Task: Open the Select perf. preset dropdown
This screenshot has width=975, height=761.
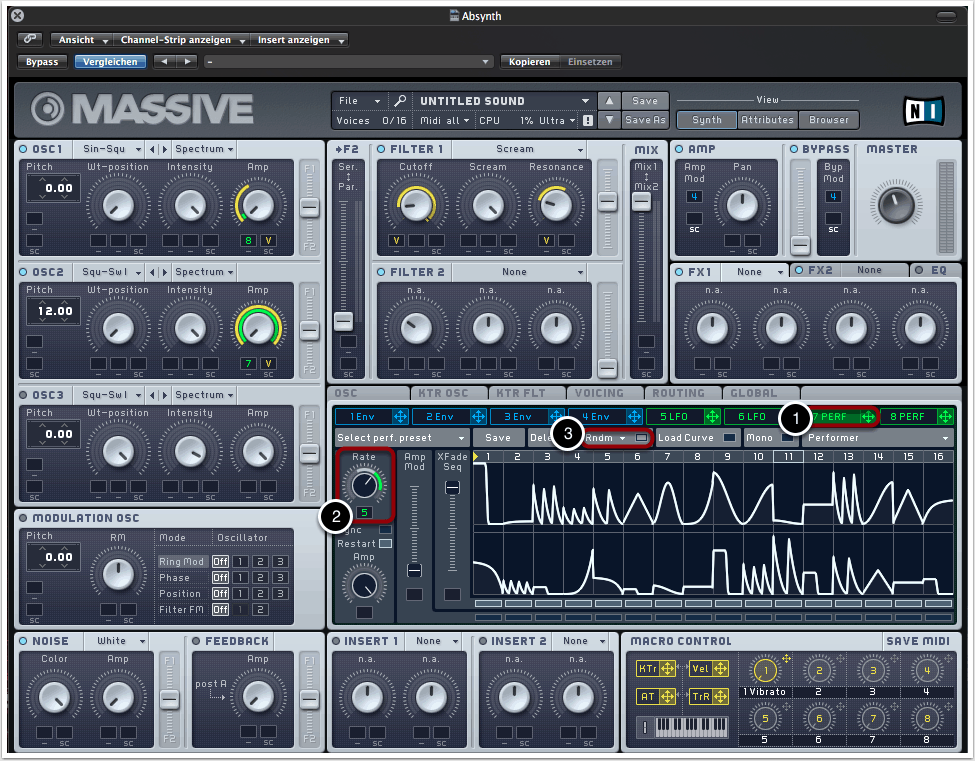Action: click(x=401, y=438)
